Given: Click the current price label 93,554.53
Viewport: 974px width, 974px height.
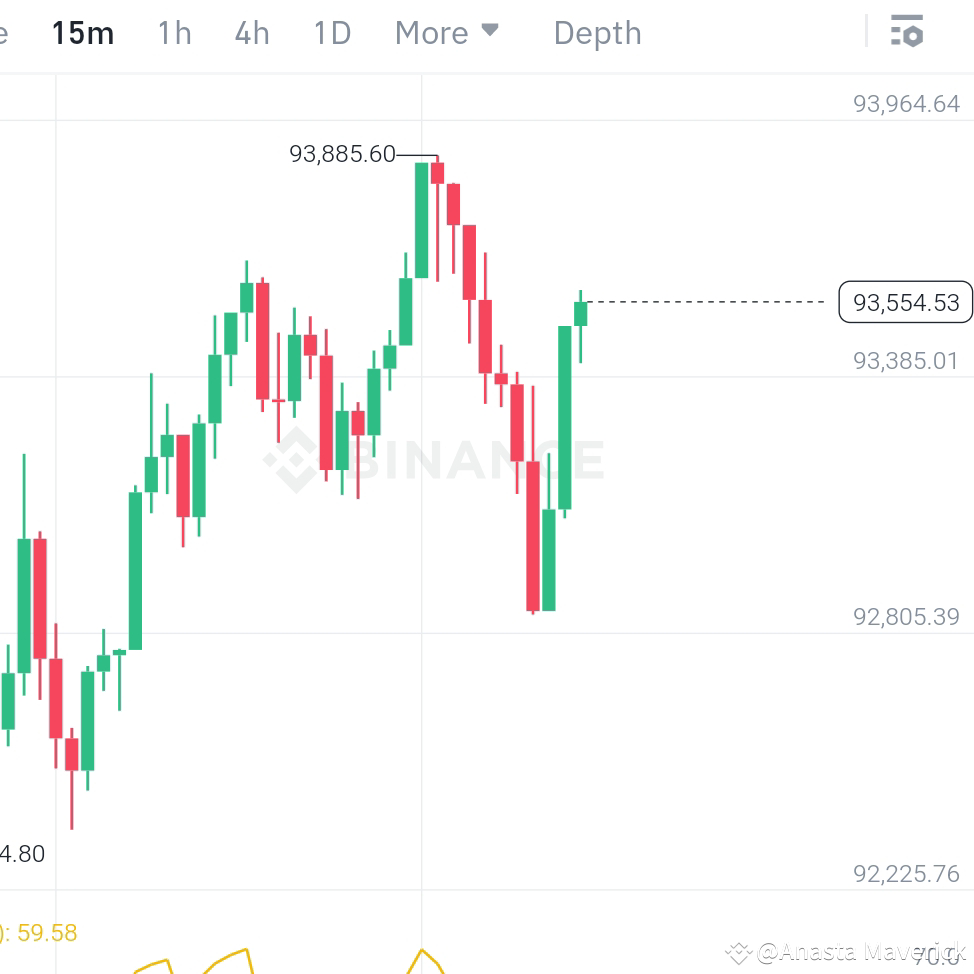Looking at the screenshot, I should tap(905, 302).
